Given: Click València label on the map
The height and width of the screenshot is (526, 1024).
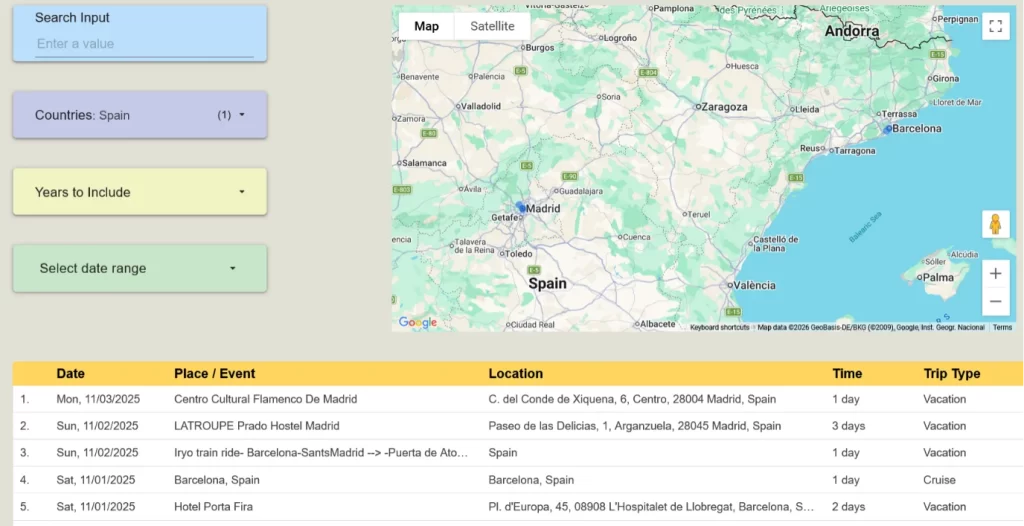Looking at the screenshot, I should pyautogui.click(x=754, y=286).
